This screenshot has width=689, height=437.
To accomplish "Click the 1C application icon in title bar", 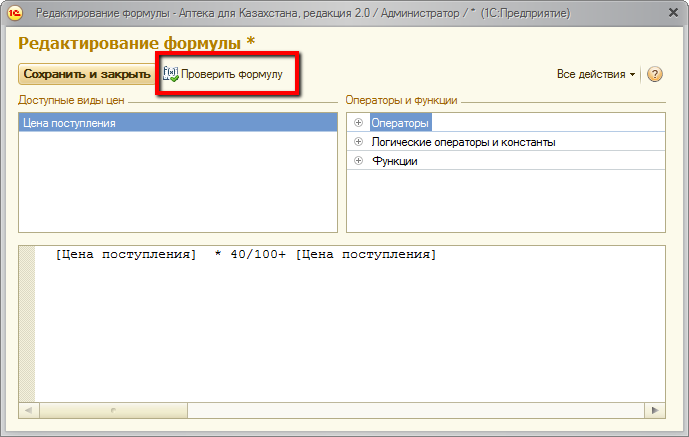I will click(x=15, y=15).
